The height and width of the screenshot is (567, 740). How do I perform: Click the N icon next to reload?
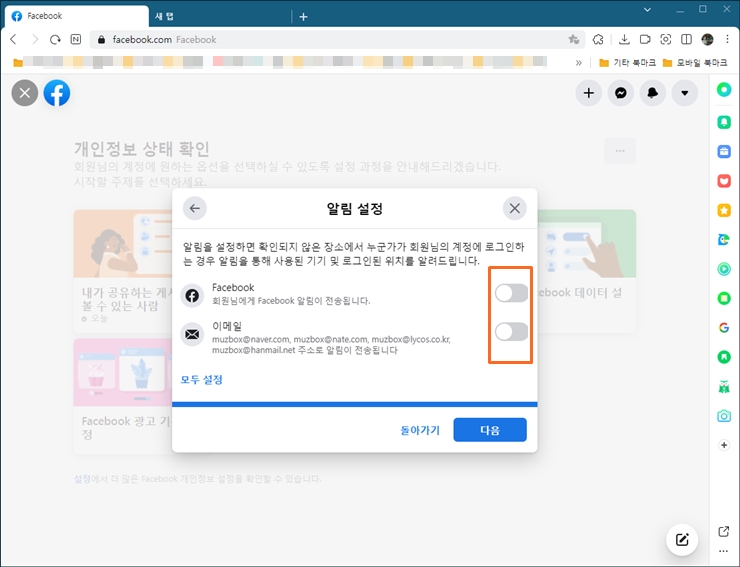coord(76,40)
